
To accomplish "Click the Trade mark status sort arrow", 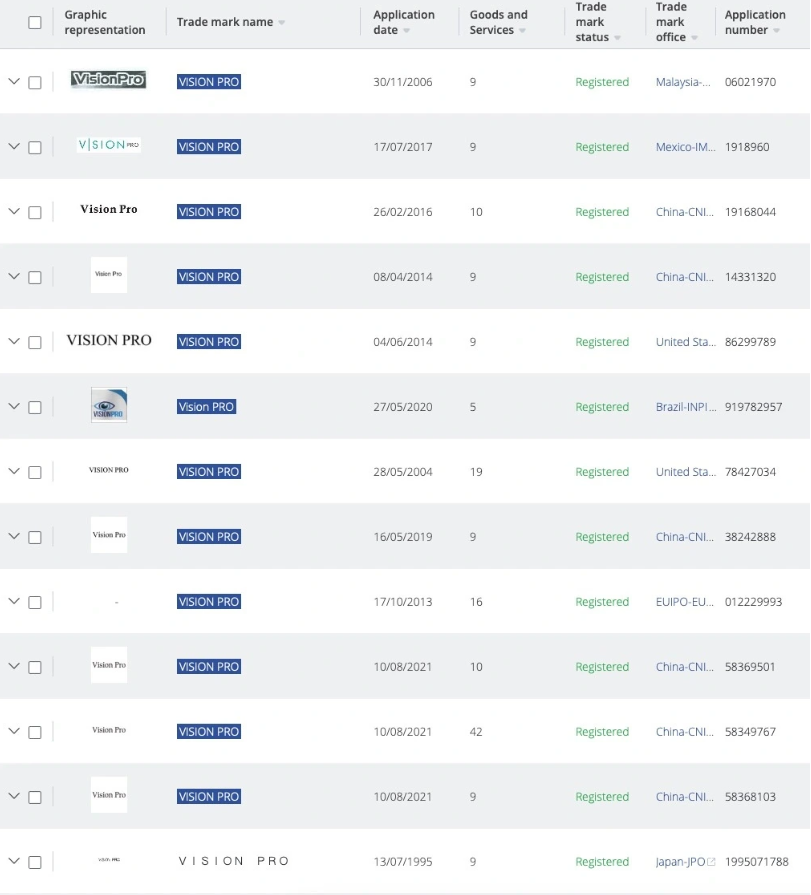I will tap(617, 38).
